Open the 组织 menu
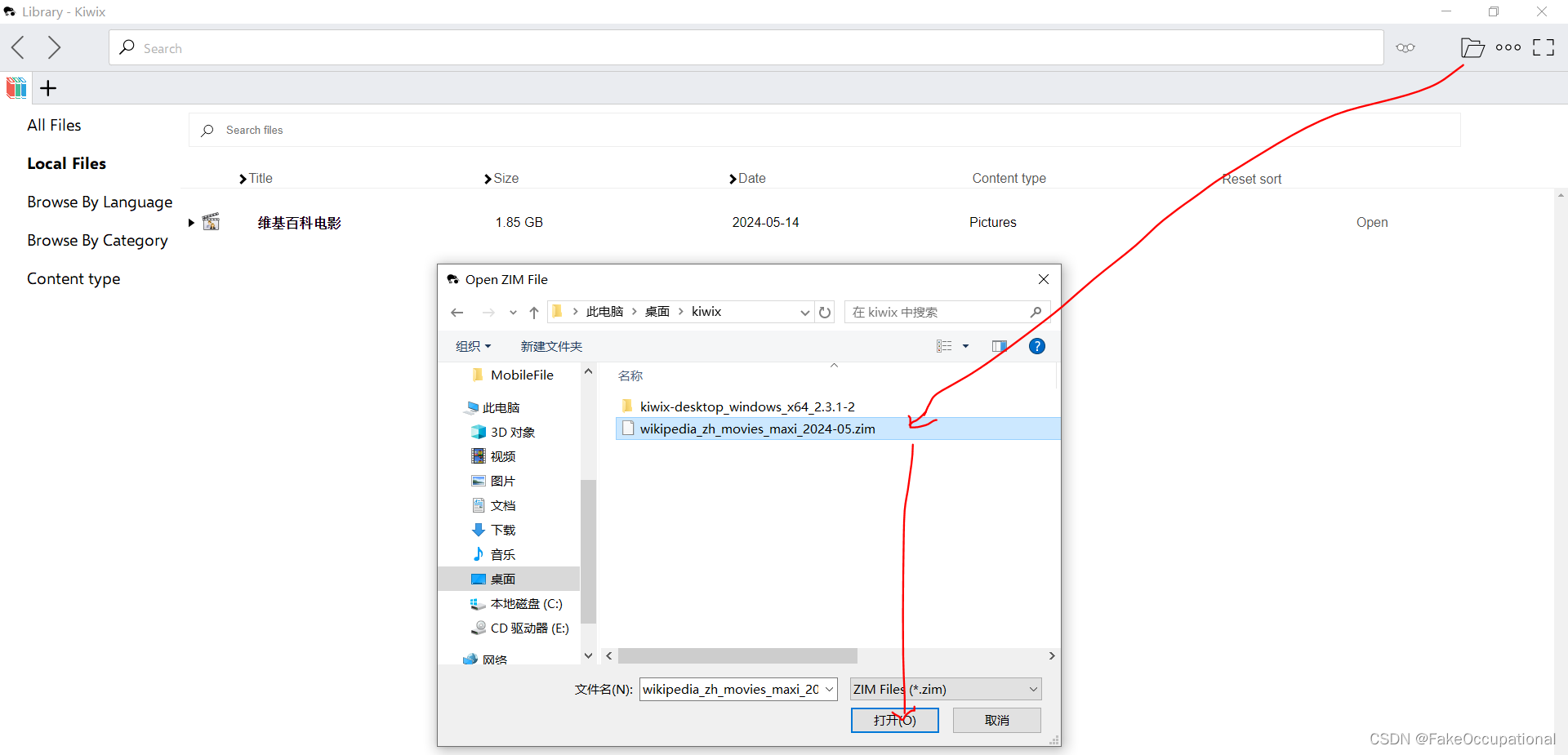This screenshot has height=755, width=1568. point(473,346)
